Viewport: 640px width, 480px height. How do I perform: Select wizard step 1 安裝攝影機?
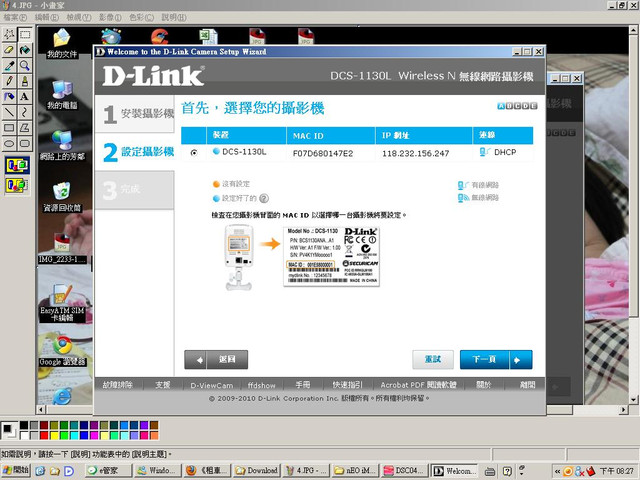(x=135, y=113)
